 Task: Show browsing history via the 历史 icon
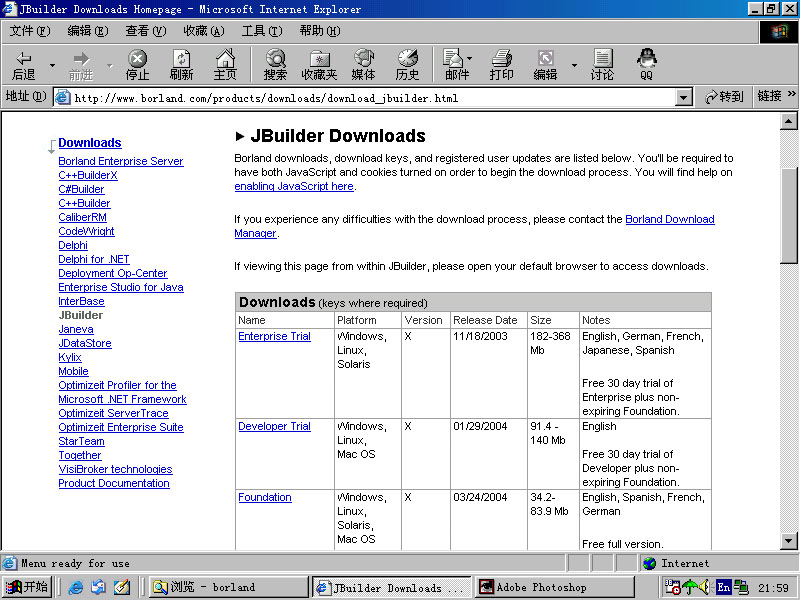click(407, 65)
